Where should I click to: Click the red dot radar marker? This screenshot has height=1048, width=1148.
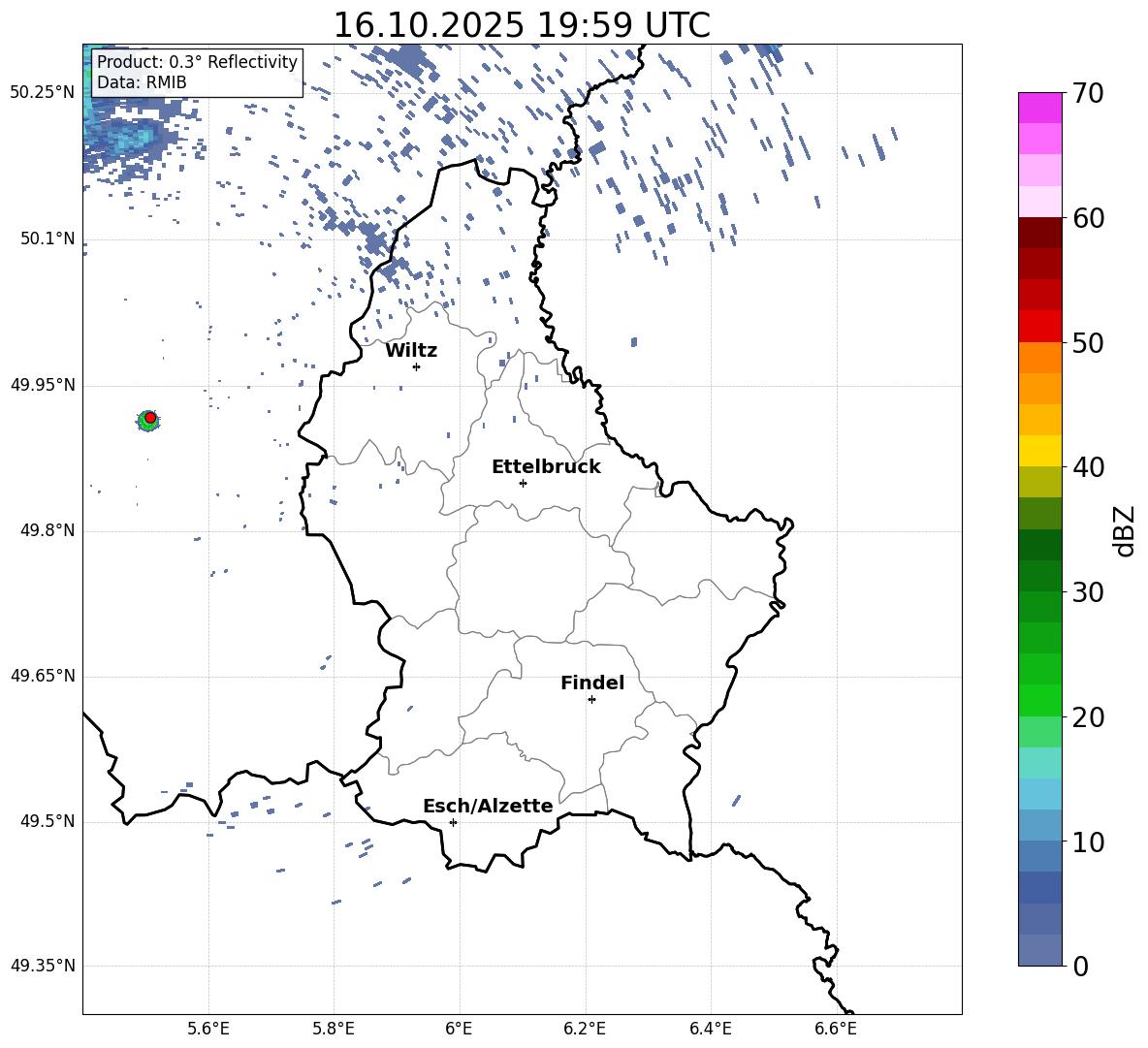click(150, 417)
